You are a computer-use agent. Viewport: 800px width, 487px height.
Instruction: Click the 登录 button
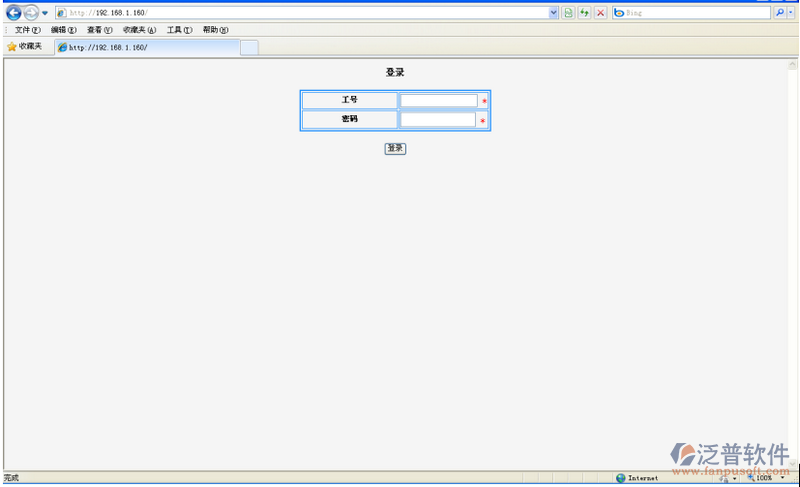(x=395, y=148)
